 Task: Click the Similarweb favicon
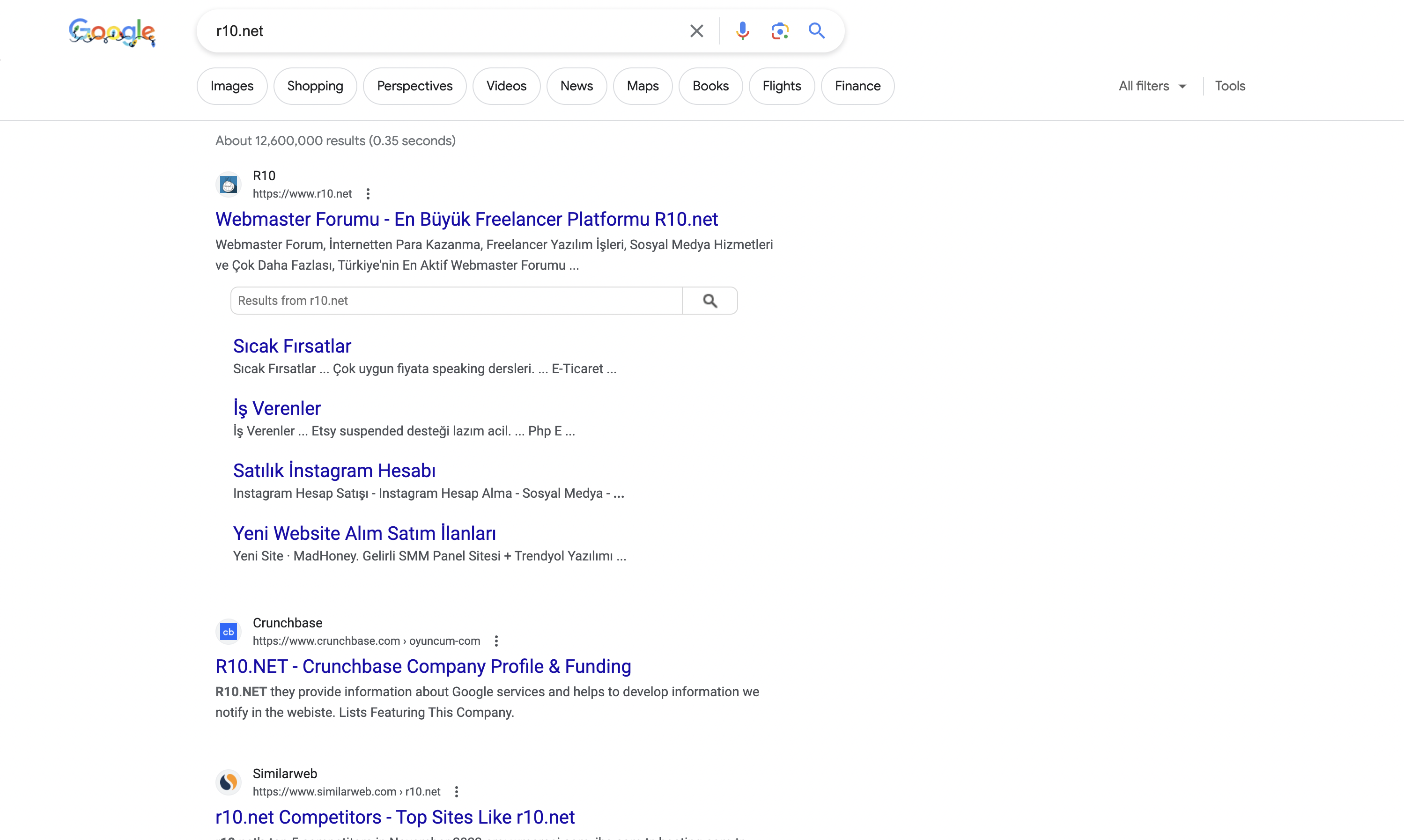click(229, 782)
